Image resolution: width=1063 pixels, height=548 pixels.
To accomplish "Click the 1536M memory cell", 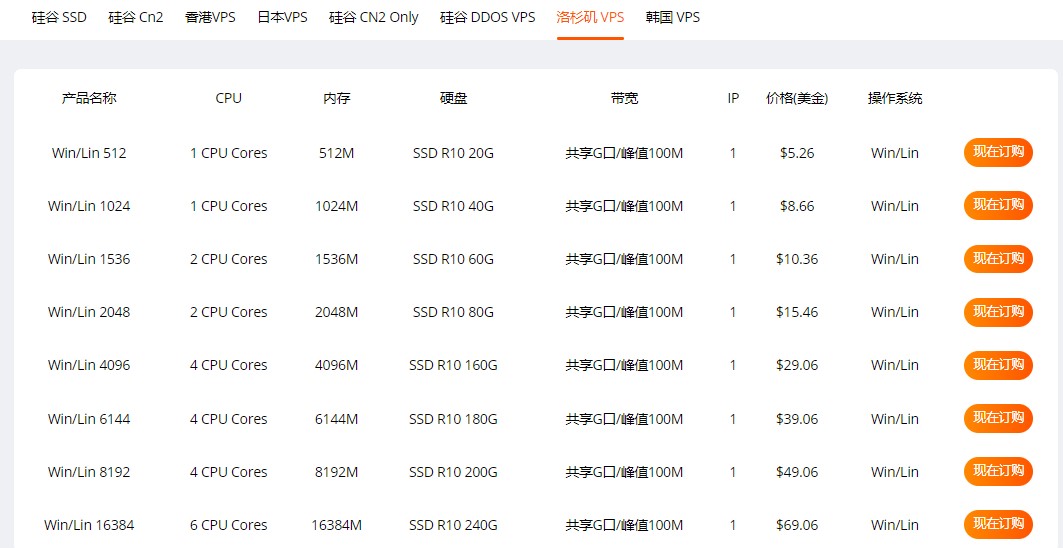I will tap(336, 259).
